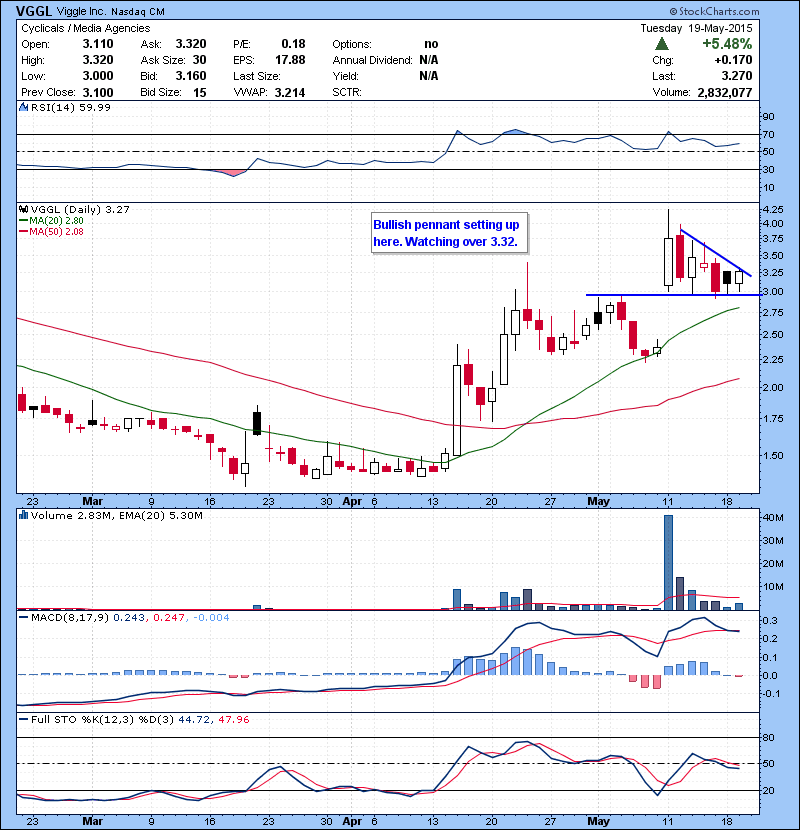Click the MA(50) 2.08 legend text
The height and width of the screenshot is (830, 800).
coord(56,232)
